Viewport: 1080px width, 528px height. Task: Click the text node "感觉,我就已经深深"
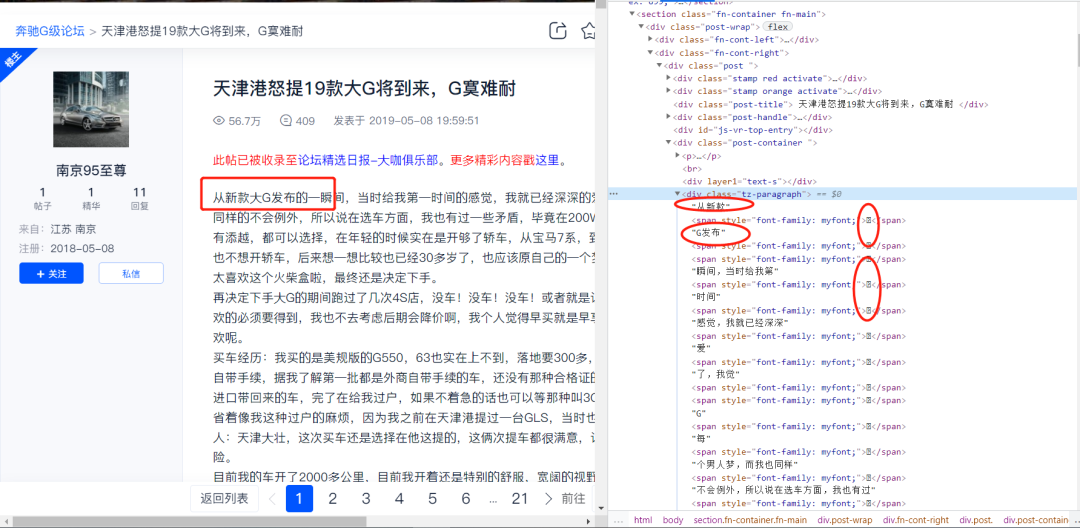pyautogui.click(x=739, y=323)
